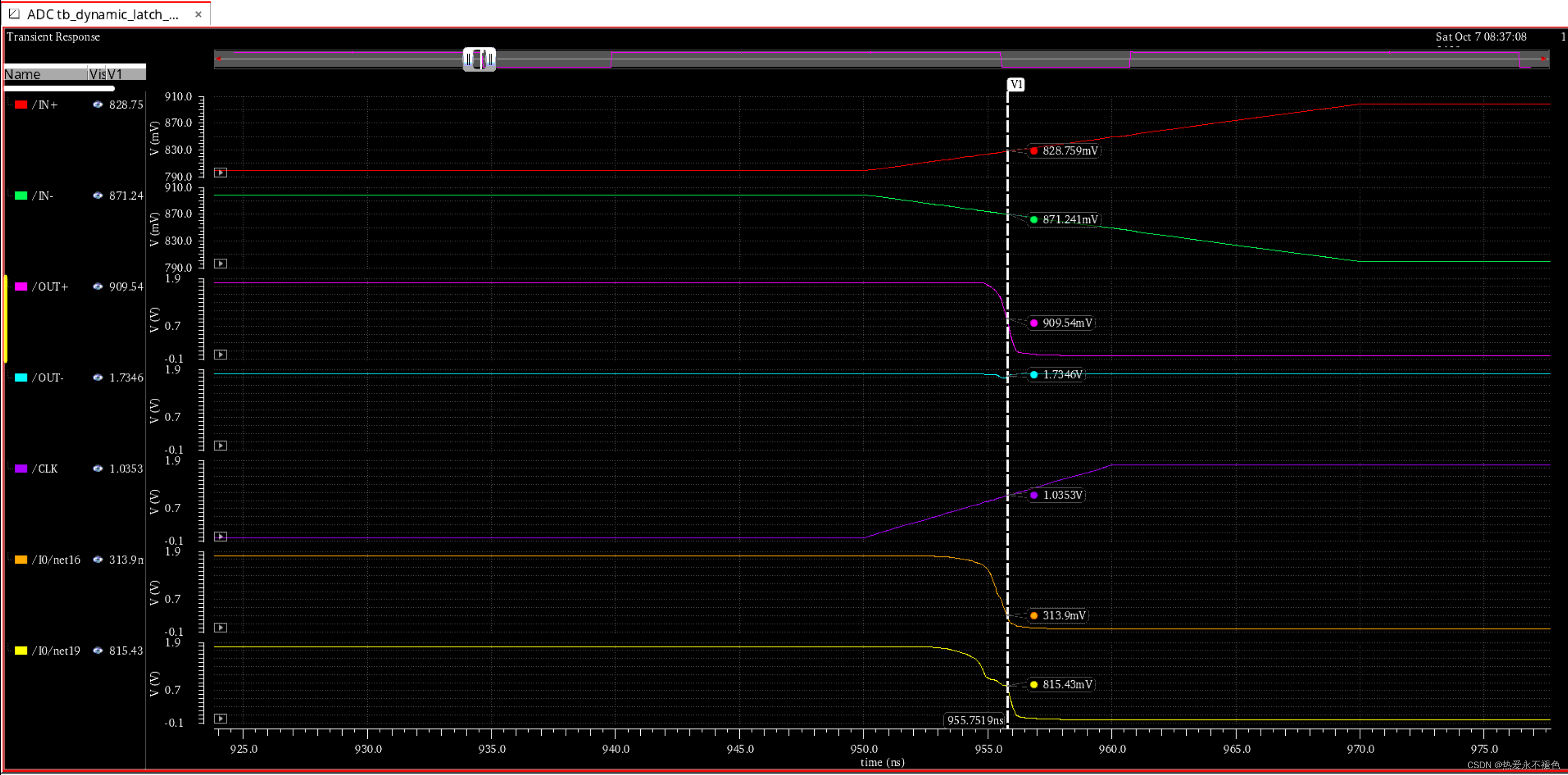Viewport: 1568px width, 775px height.
Task: Hide the /IN+ trace using its eye icon
Action: coord(98,105)
